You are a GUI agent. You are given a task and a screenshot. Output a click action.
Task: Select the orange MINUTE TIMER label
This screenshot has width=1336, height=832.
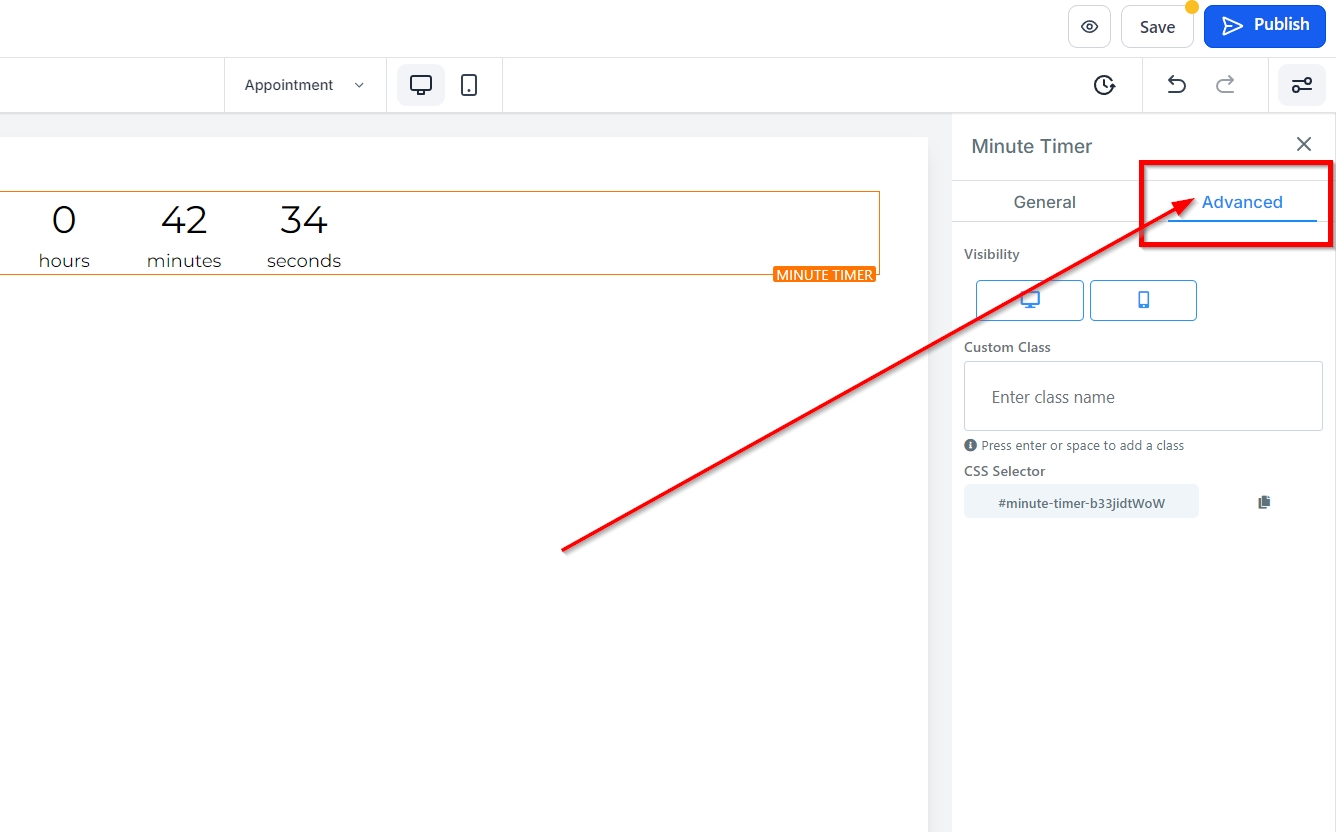click(x=824, y=275)
